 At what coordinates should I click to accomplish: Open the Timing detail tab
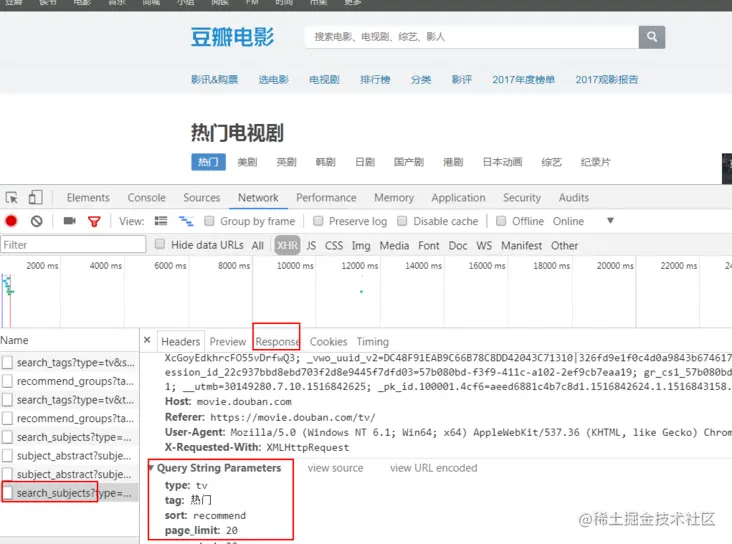tap(373, 342)
